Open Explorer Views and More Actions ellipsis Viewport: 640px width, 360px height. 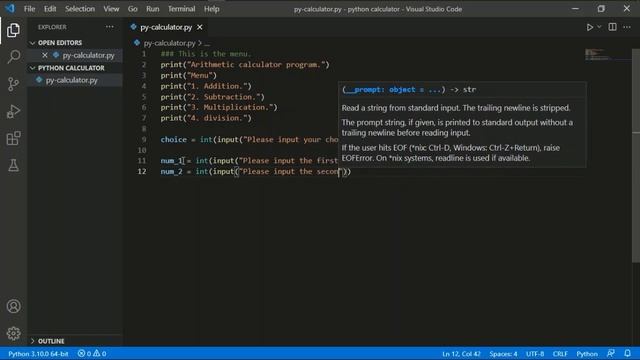(x=109, y=27)
